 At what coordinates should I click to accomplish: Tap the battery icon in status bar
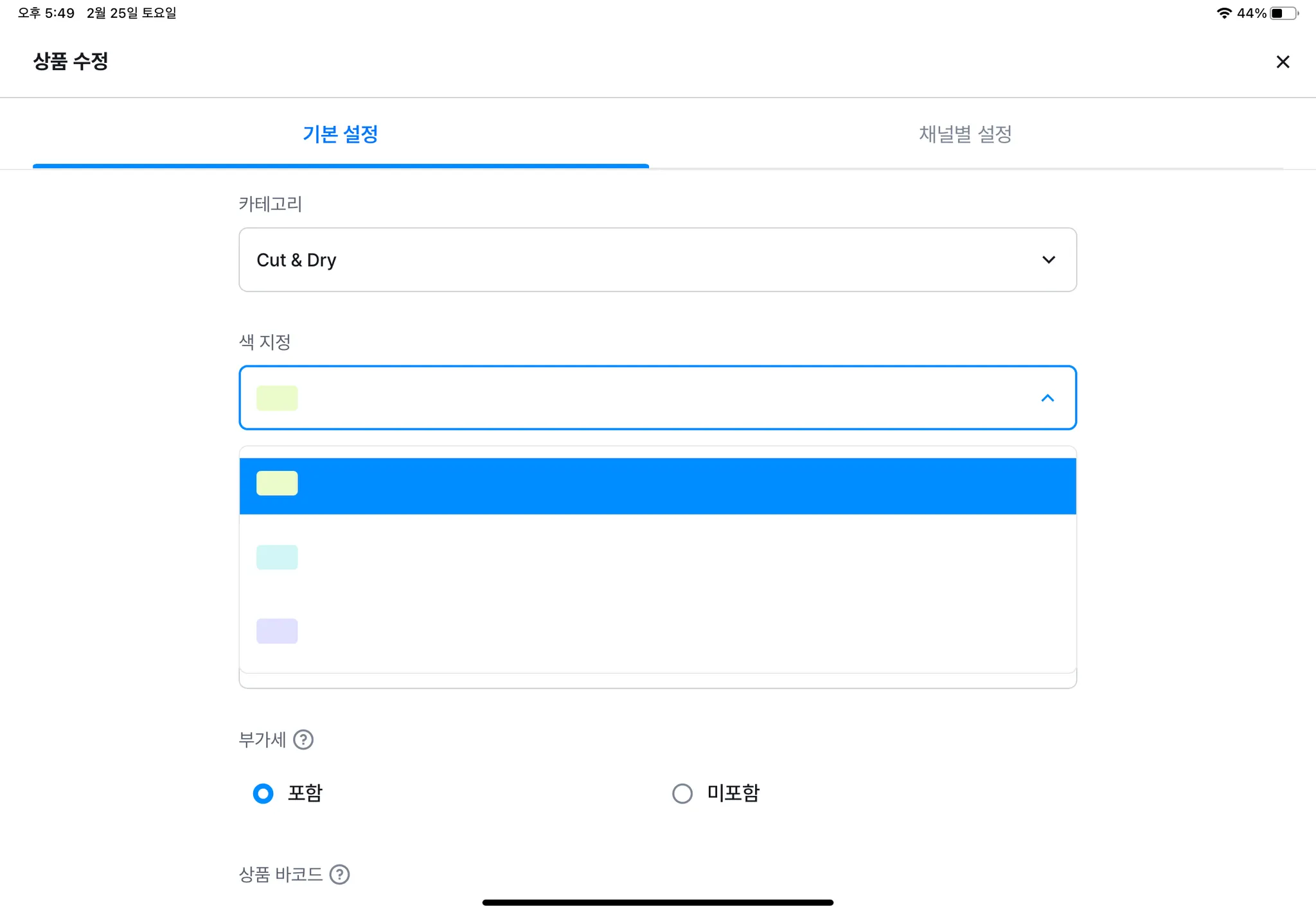1283,13
